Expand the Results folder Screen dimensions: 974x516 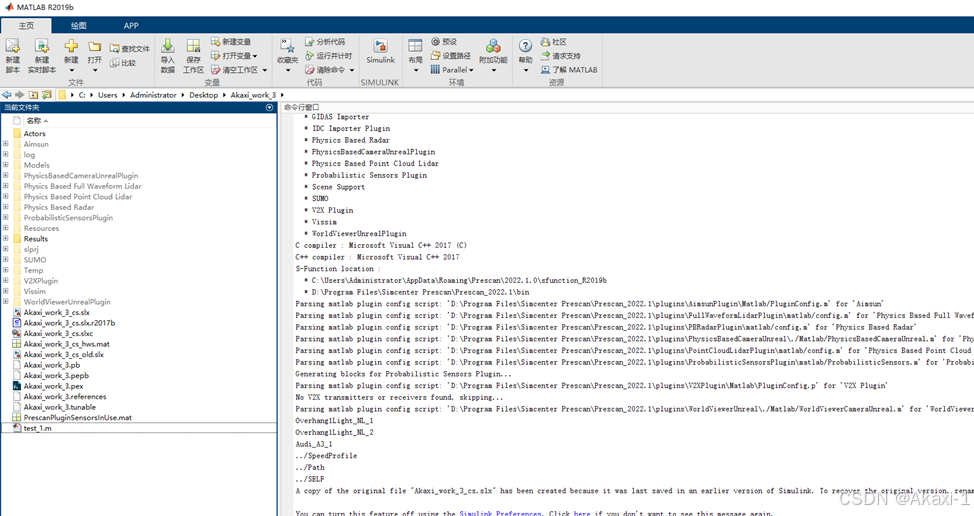(x=6, y=239)
